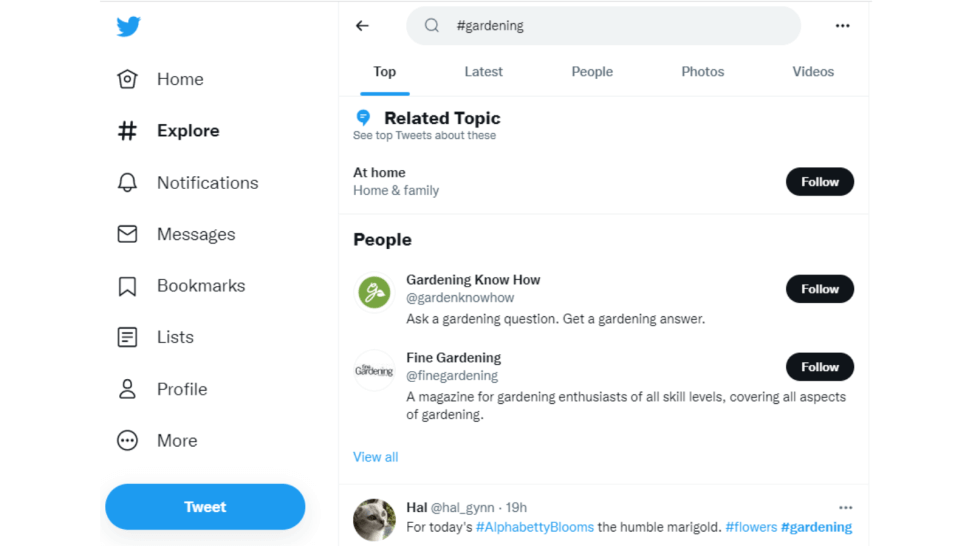Go back using the left arrow
Viewport: 972px width, 546px height.
tap(362, 25)
